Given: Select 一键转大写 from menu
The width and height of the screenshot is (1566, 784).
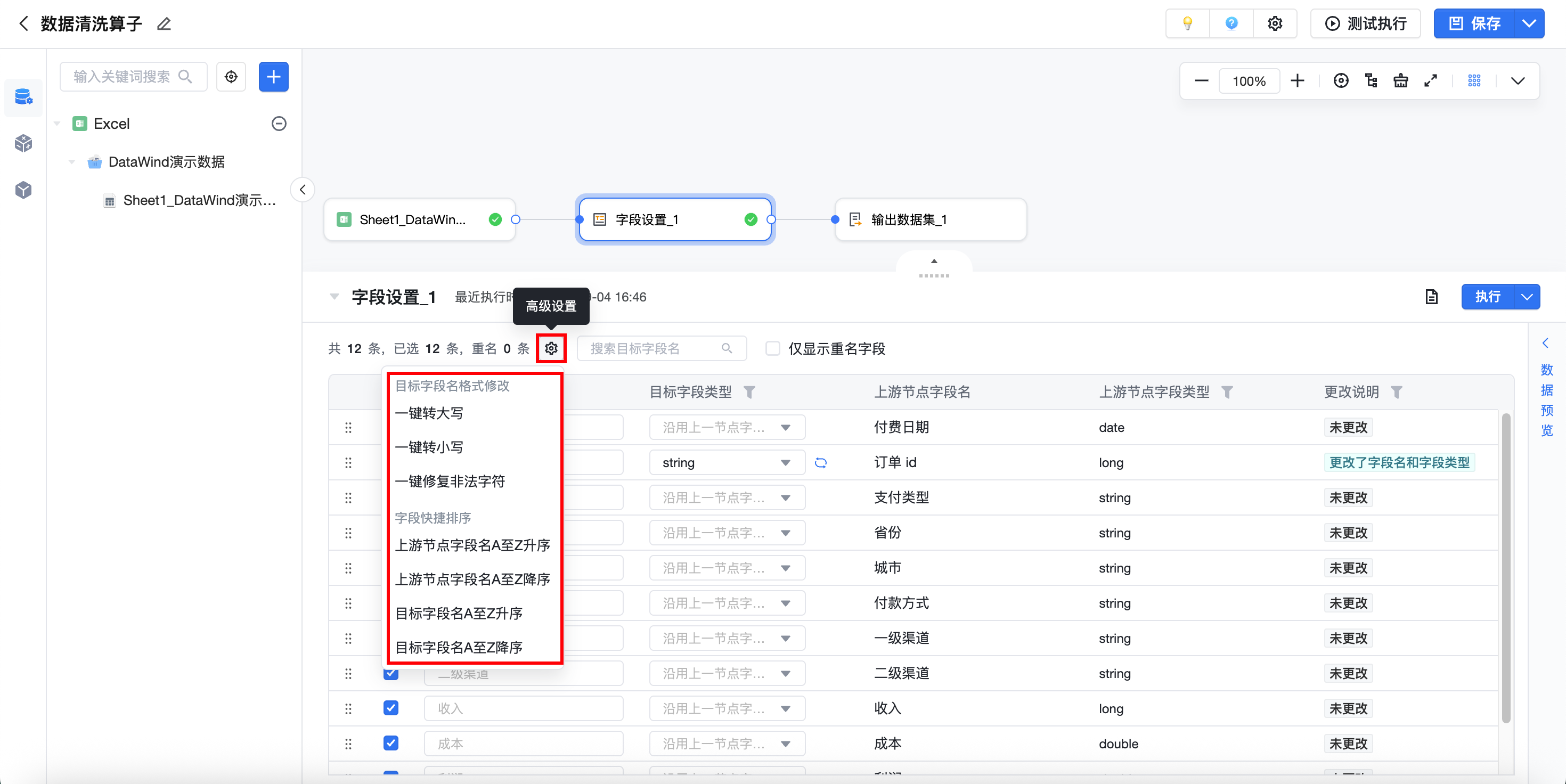Looking at the screenshot, I should click(429, 413).
